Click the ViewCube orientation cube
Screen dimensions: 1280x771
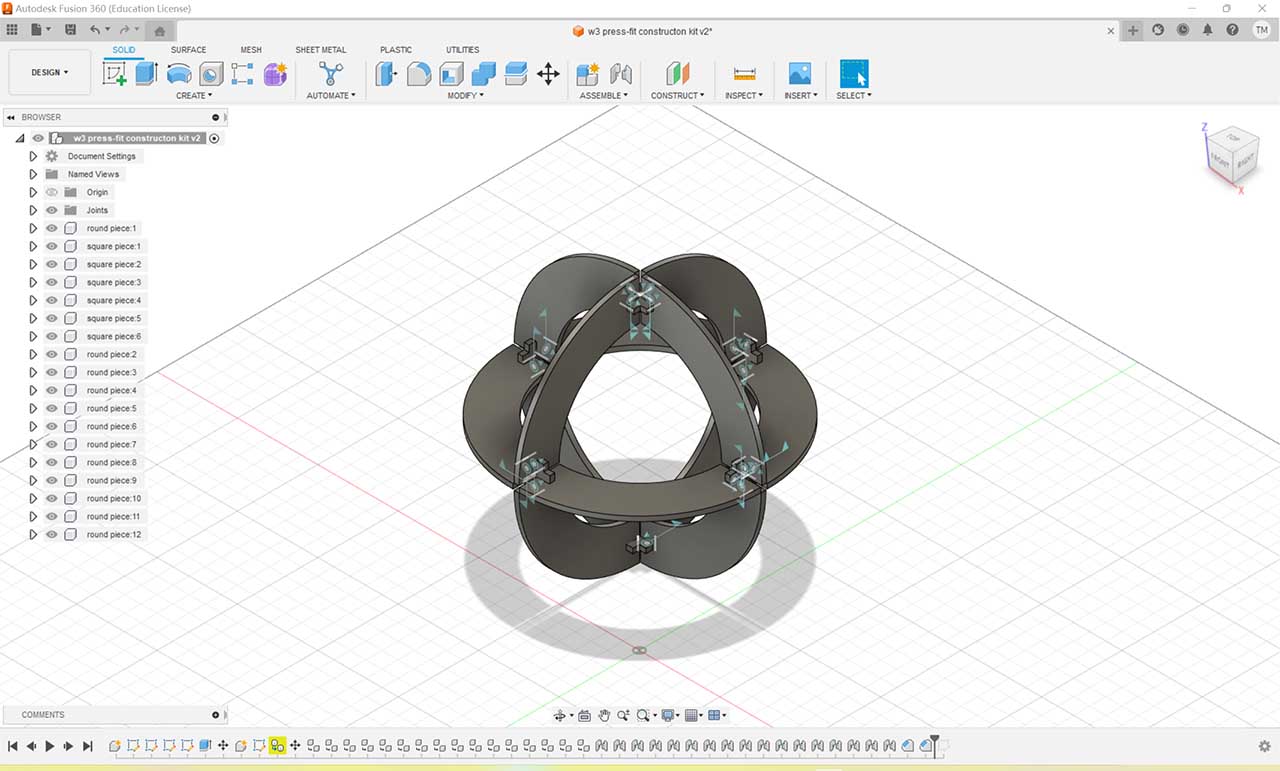[1230, 155]
